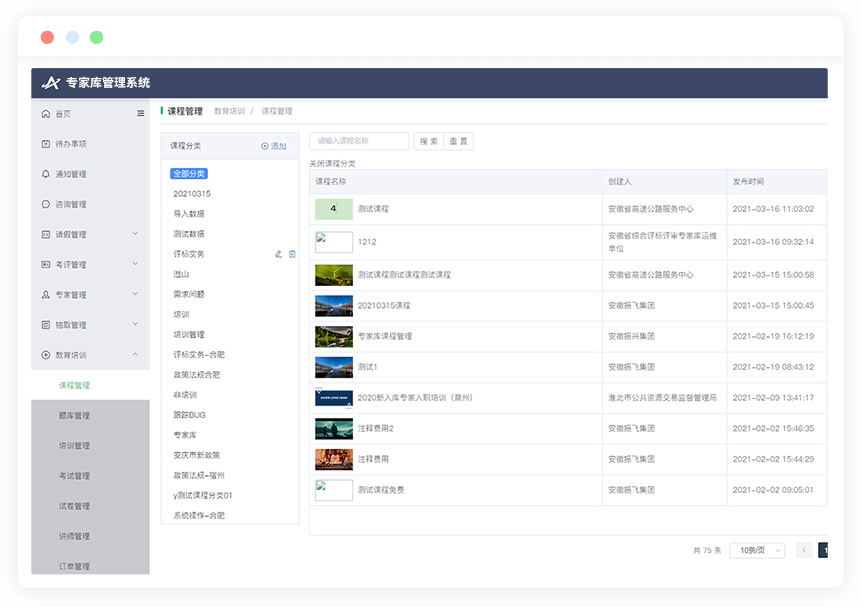
Task: Click the 咨询管理 chat bubble icon
Action: point(46,204)
